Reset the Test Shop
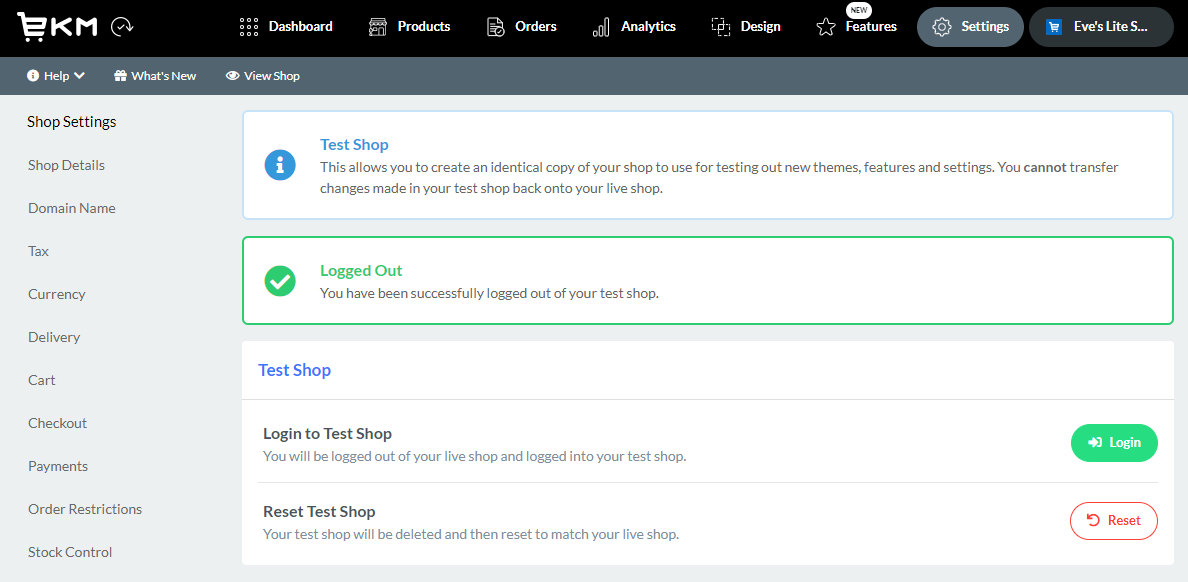The image size is (1188, 582). pos(1113,520)
